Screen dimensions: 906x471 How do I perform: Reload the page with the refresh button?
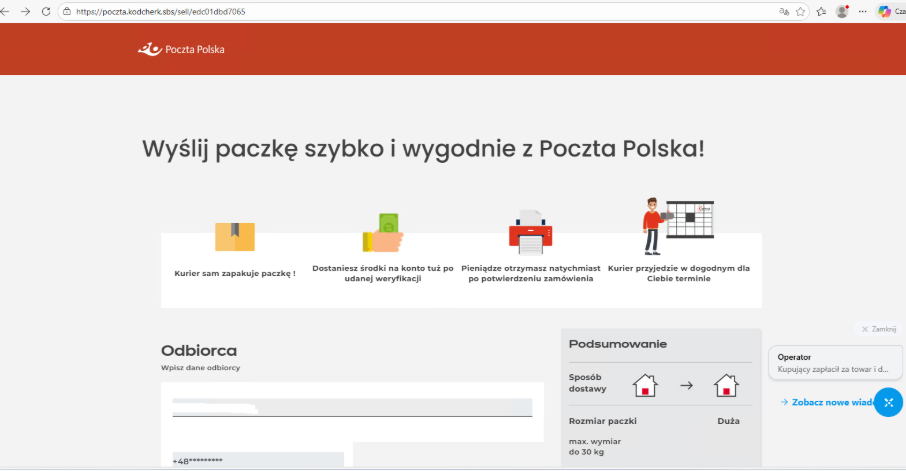point(45,11)
